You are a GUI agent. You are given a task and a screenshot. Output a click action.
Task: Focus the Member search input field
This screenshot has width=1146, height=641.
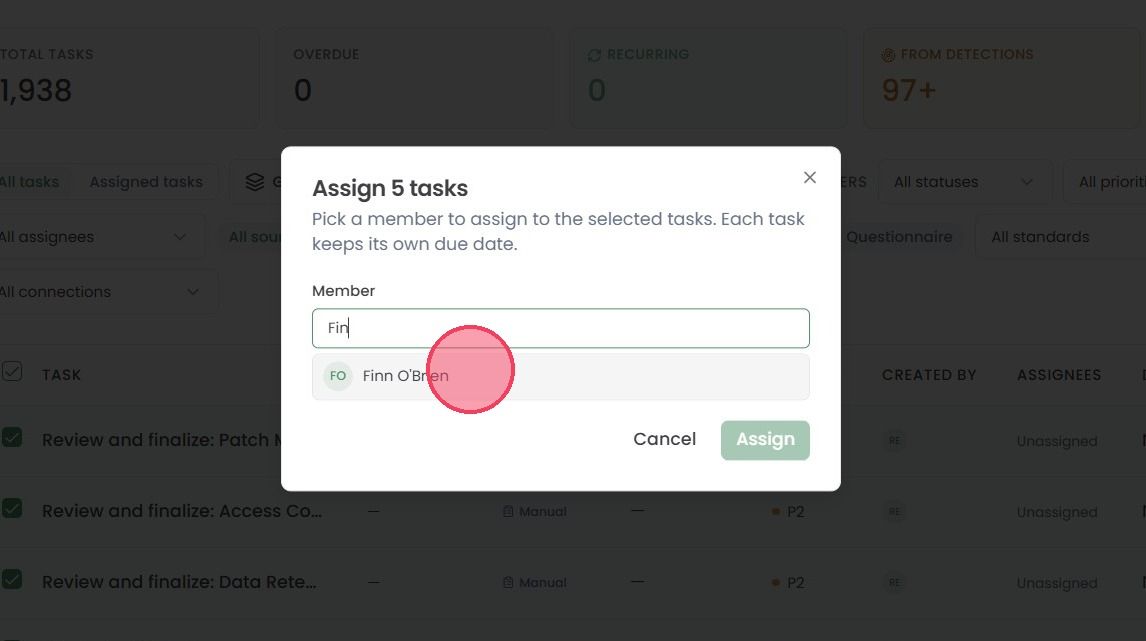(x=561, y=328)
